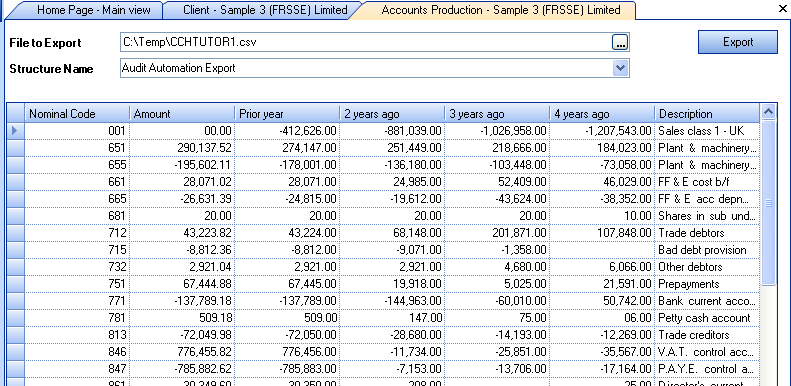Click the 2 years ago column header

[392, 114]
